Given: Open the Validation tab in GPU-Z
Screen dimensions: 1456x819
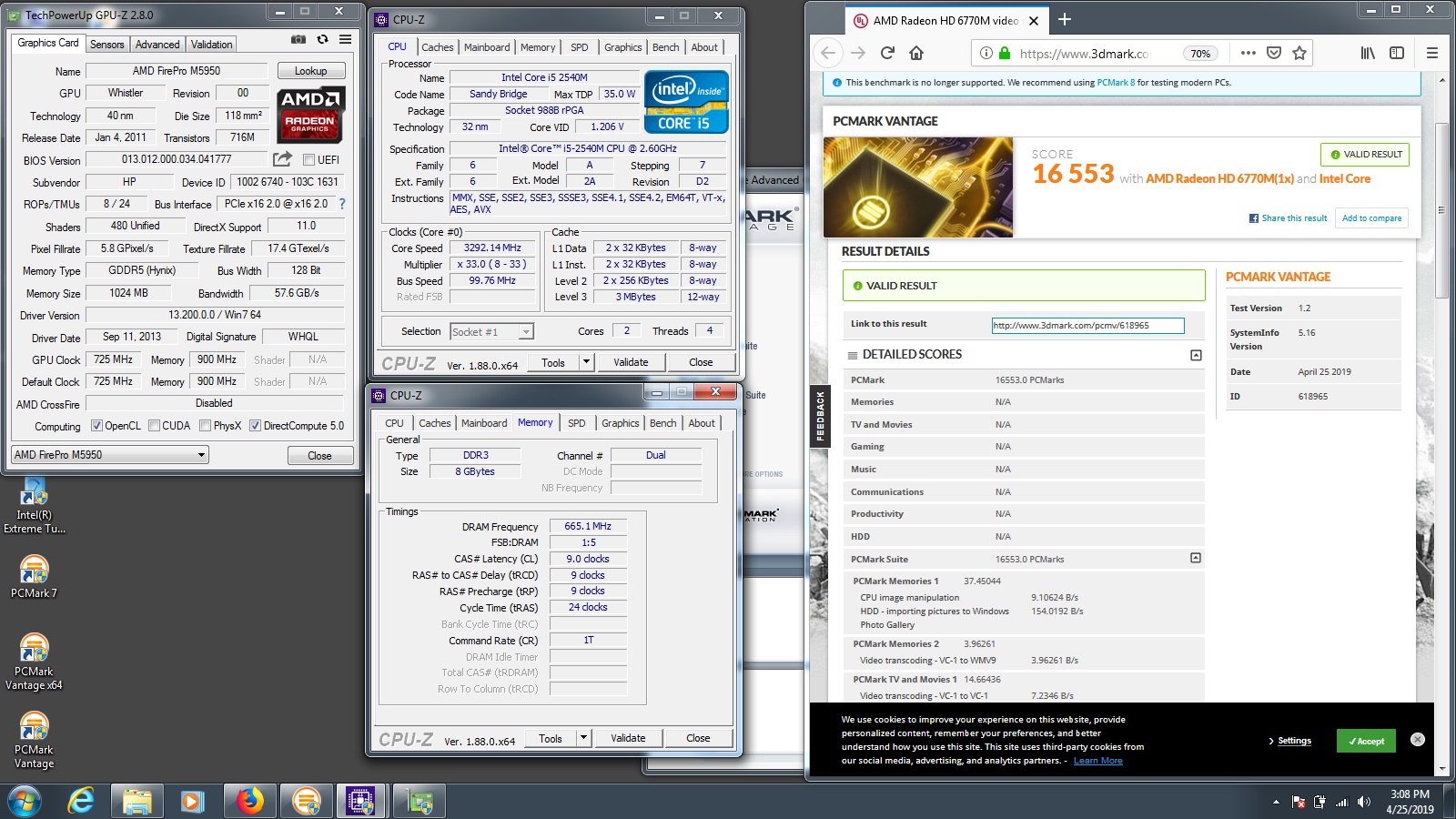Looking at the screenshot, I should click(211, 45).
